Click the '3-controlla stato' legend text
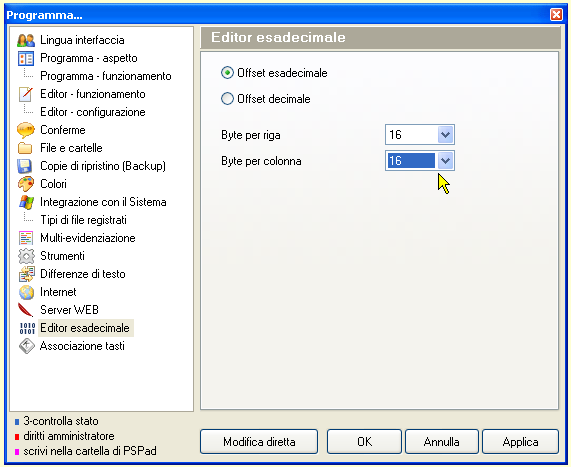 click(x=61, y=421)
